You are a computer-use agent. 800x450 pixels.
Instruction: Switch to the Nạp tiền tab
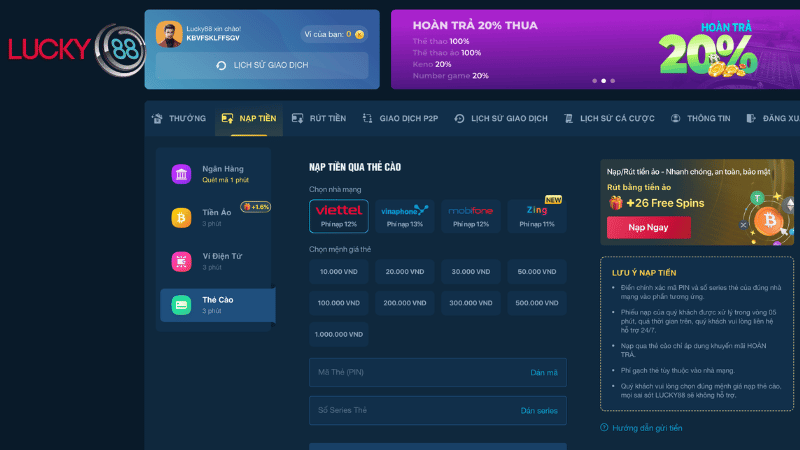coord(249,118)
